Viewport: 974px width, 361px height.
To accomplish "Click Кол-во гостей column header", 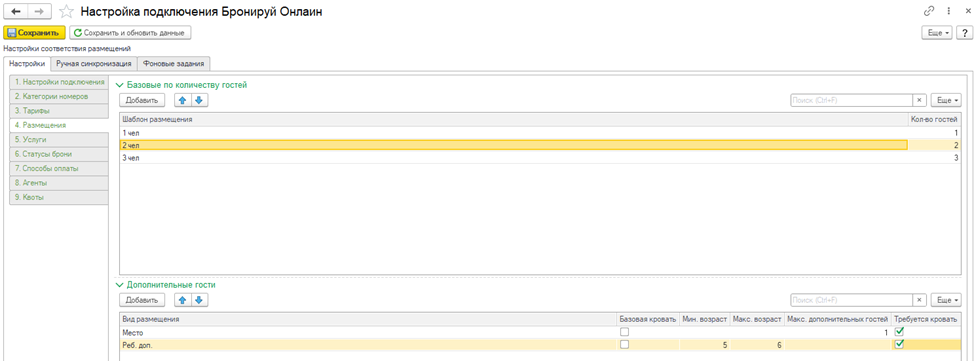I will point(935,119).
